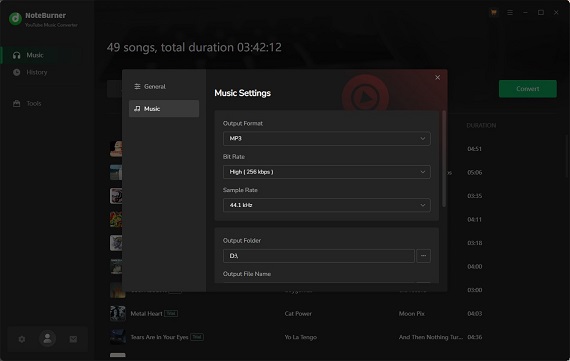This screenshot has width=570, height=361.
Task: Click the sliders icon beside General
Action: tap(137, 87)
